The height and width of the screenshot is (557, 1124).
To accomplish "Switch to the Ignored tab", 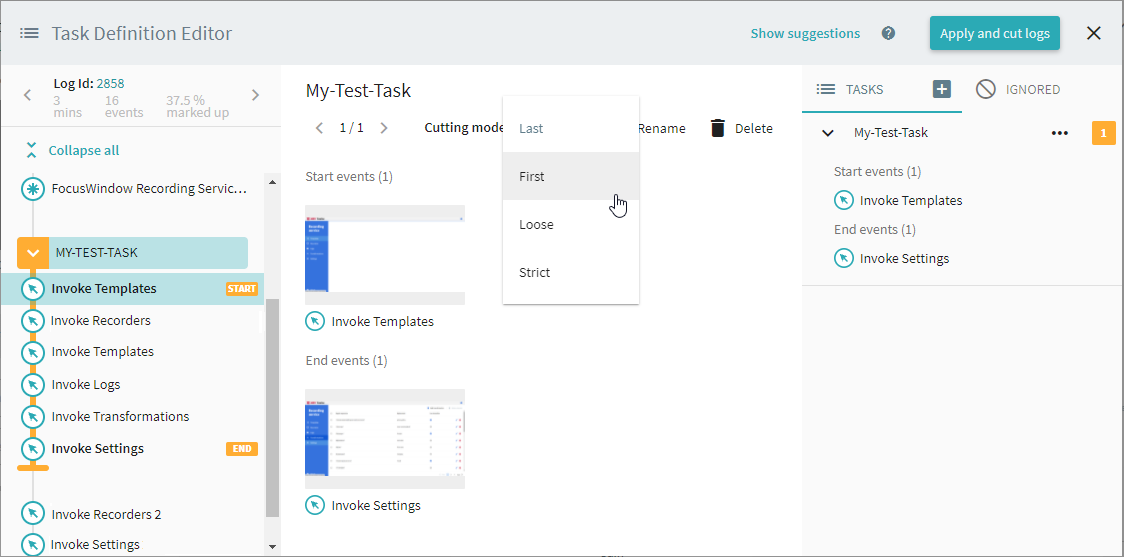I will [1018, 89].
